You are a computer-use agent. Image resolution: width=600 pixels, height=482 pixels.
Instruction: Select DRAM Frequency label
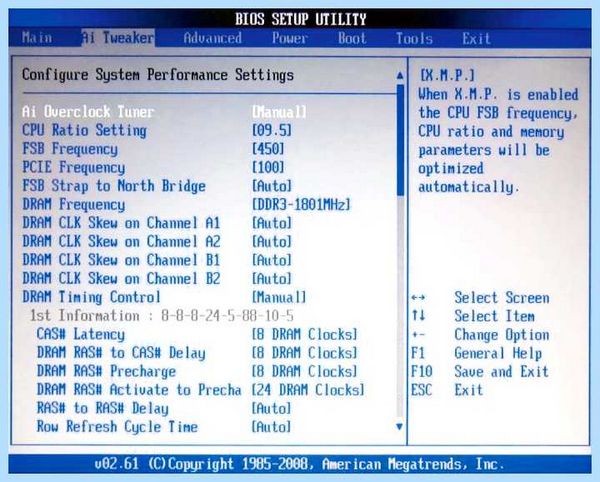pos(73,204)
